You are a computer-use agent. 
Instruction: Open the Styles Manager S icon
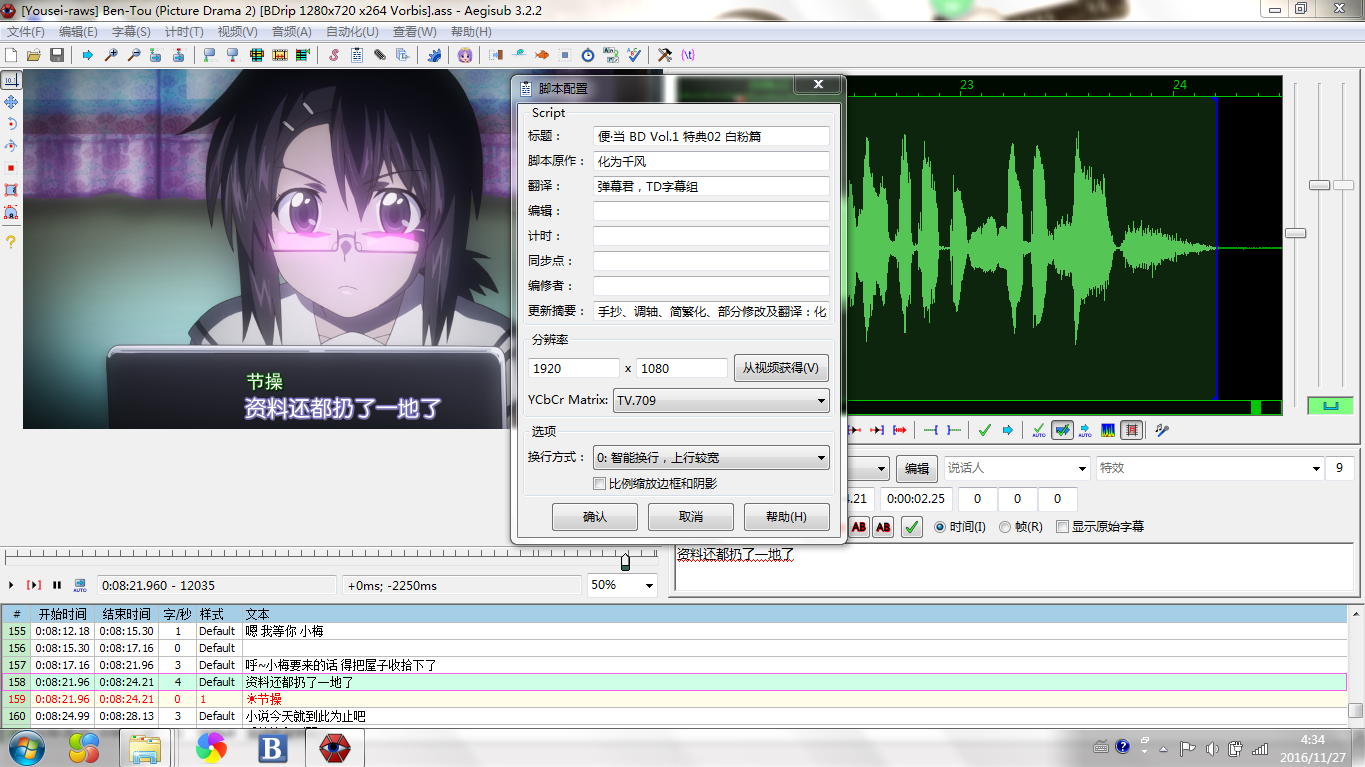point(333,55)
